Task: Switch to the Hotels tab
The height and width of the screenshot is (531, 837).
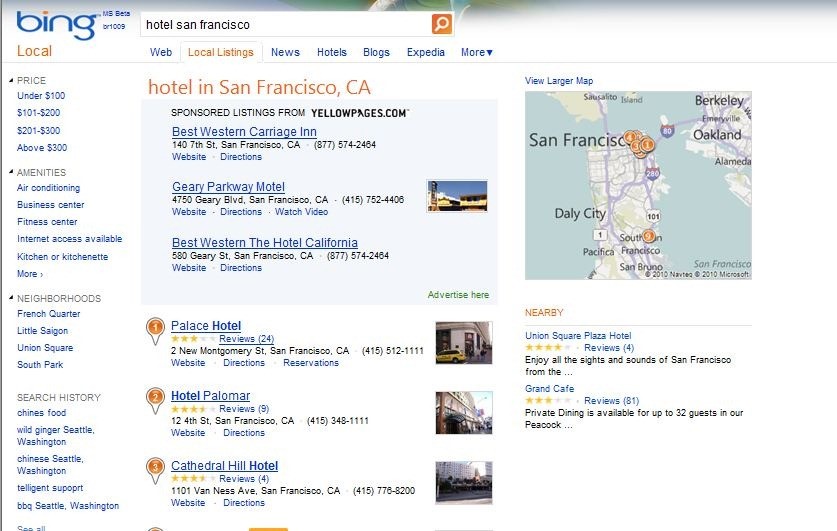Action: coord(331,52)
